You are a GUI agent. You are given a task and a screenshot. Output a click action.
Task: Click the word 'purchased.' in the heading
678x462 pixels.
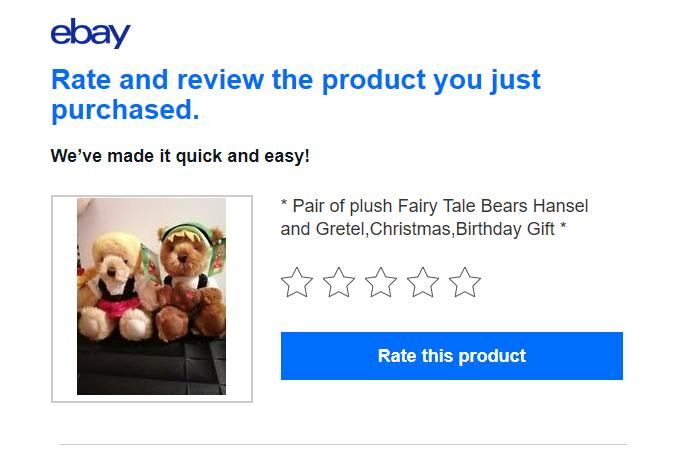click(125, 111)
